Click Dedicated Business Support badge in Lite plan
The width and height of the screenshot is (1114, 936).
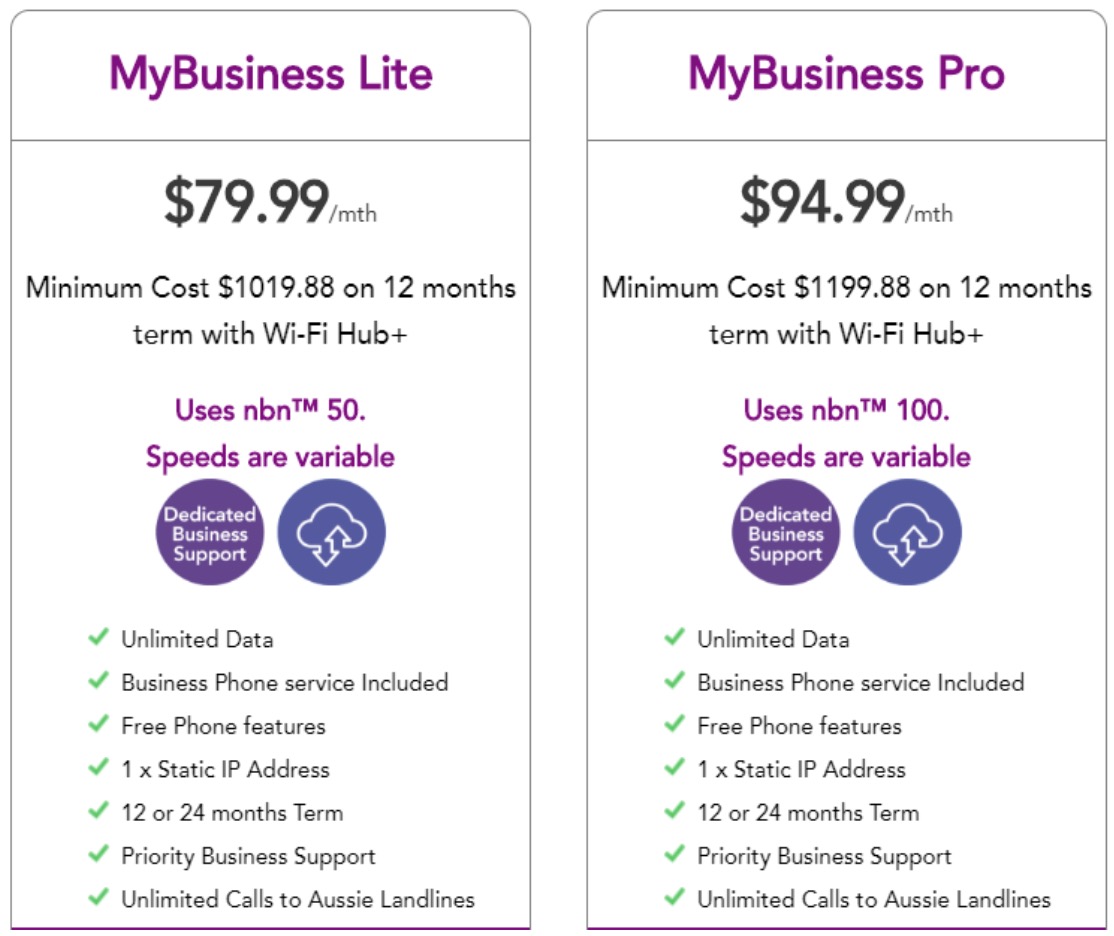tap(210, 533)
